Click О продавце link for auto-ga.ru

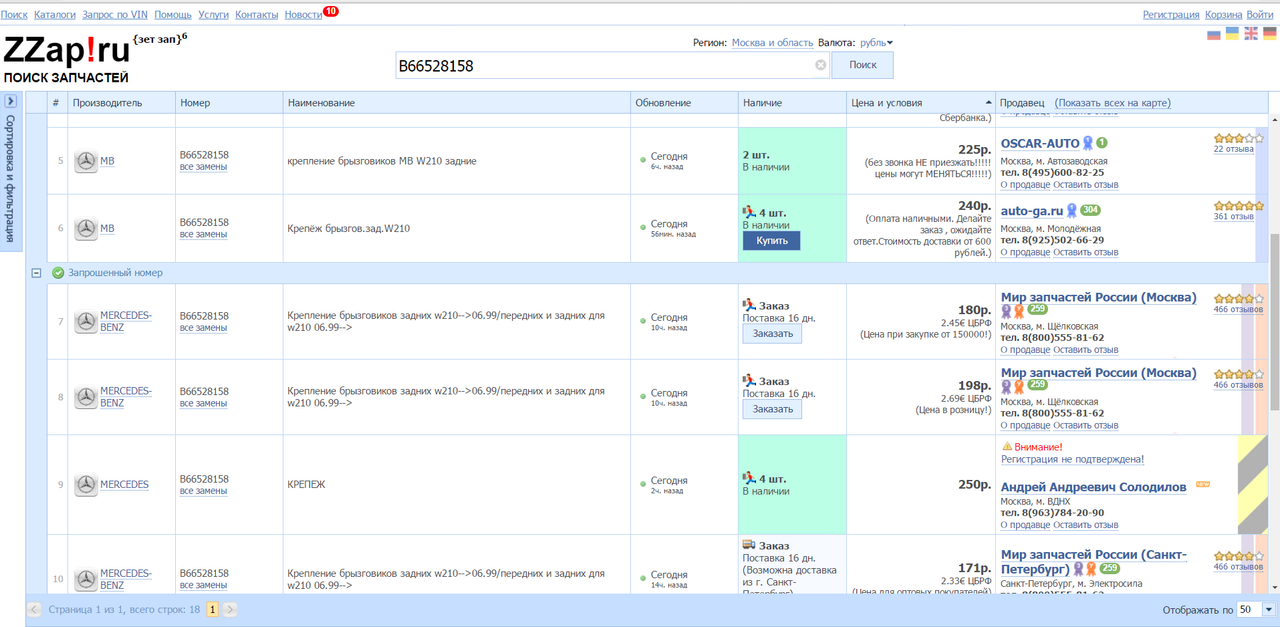click(1025, 252)
